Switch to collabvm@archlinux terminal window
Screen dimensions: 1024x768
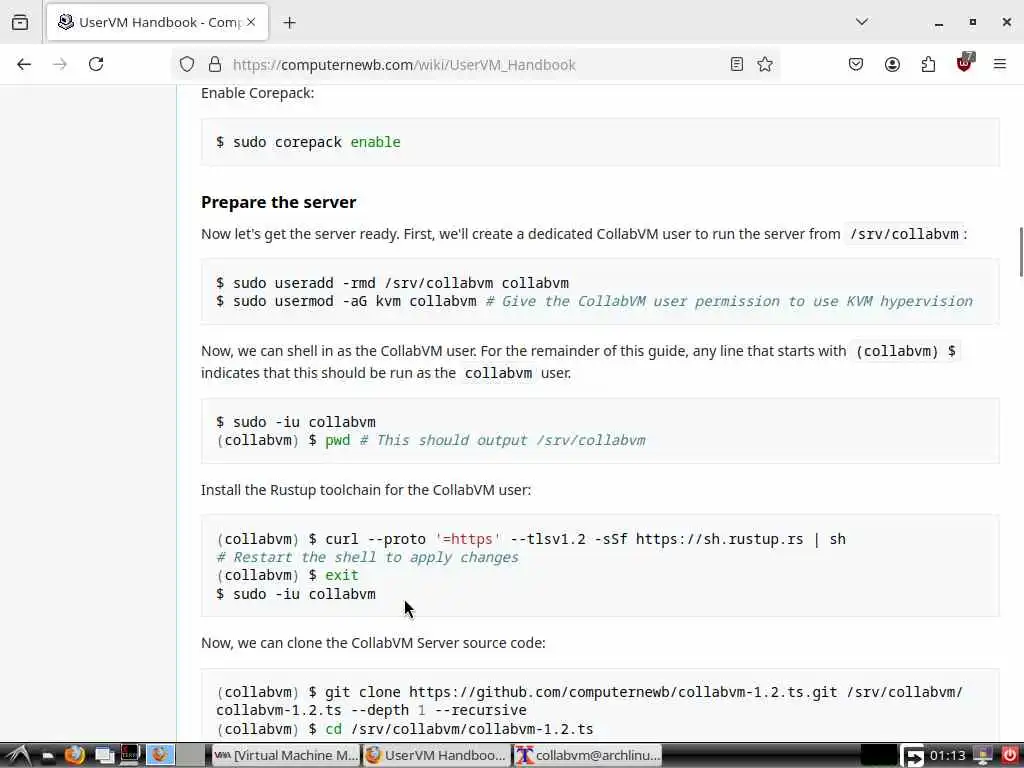tap(587, 756)
